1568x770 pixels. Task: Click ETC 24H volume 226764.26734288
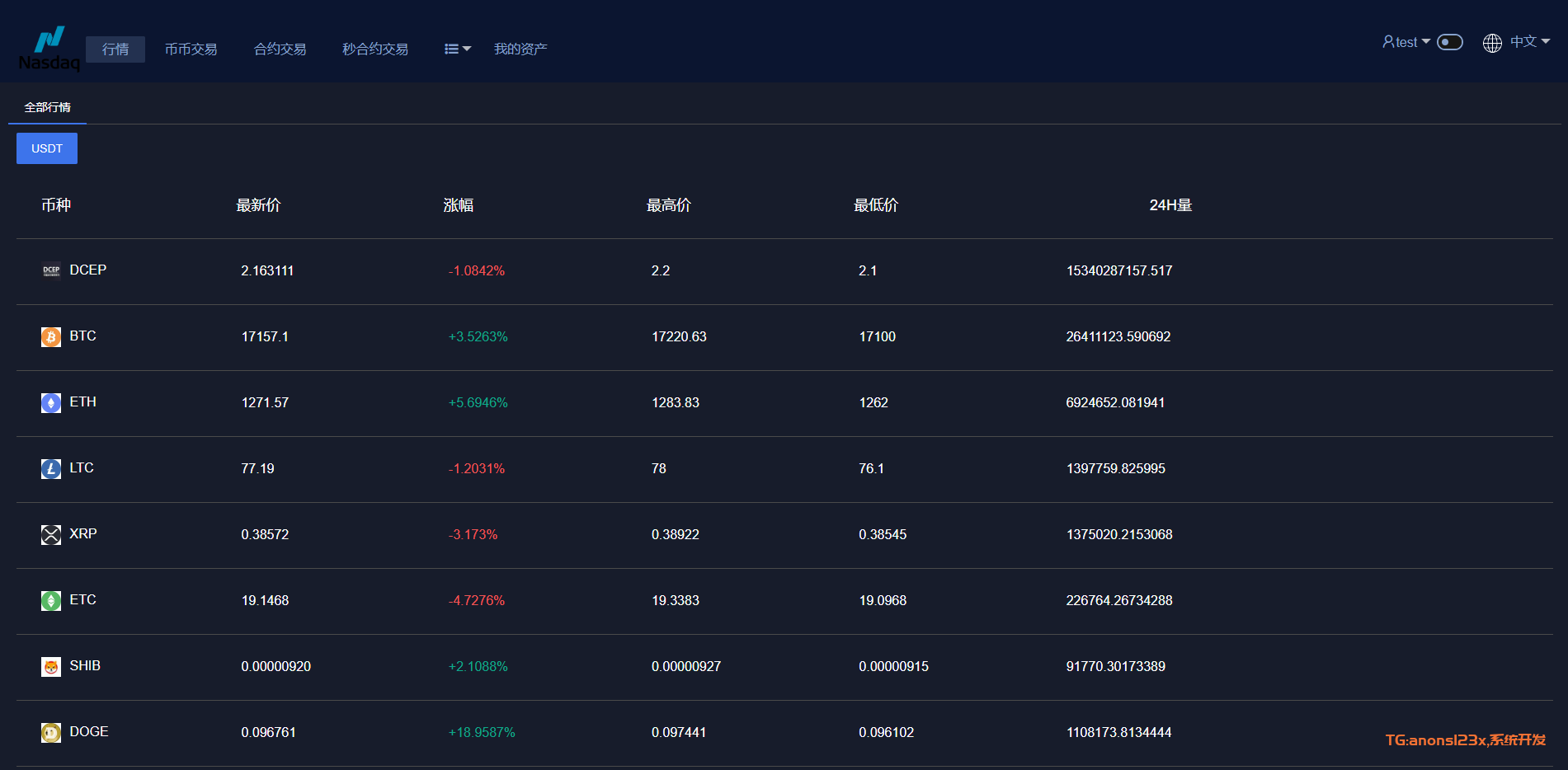[x=1119, y=600]
